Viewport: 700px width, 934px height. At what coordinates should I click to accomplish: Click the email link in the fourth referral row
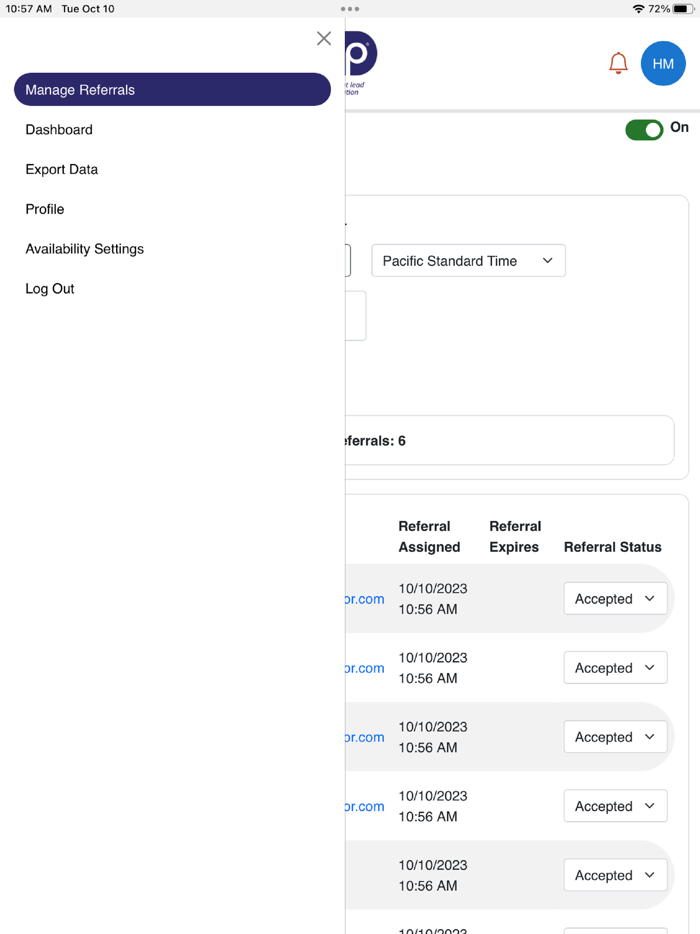(x=363, y=805)
